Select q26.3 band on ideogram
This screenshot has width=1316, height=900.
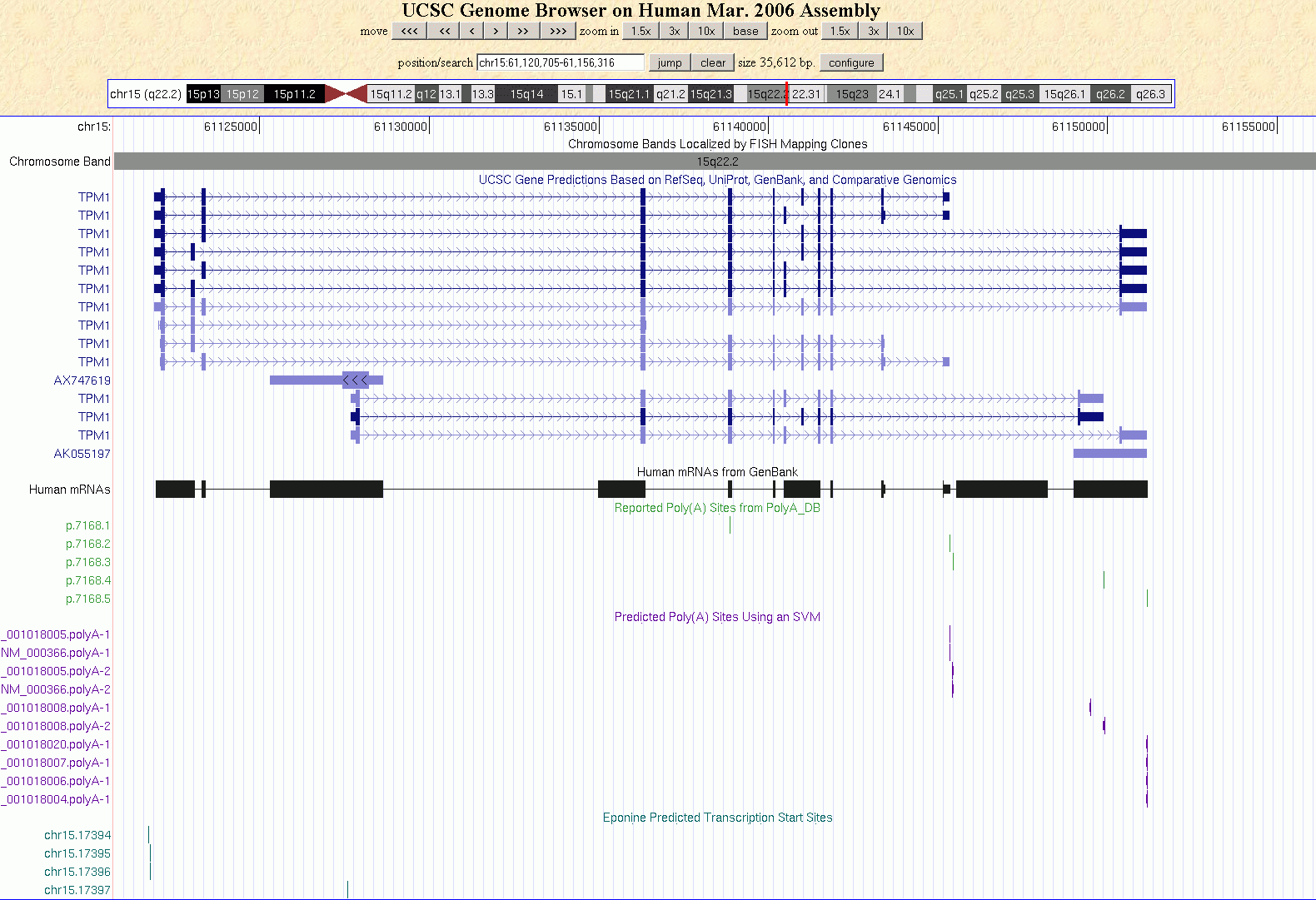pos(1150,94)
